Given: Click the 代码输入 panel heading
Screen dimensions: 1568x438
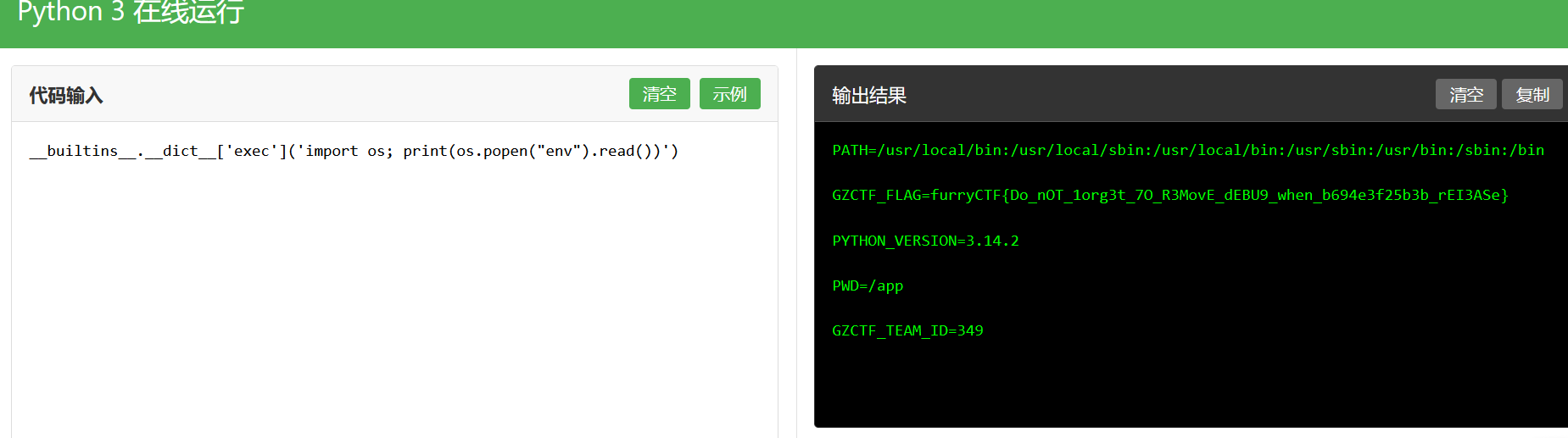Looking at the screenshot, I should click(x=66, y=96).
